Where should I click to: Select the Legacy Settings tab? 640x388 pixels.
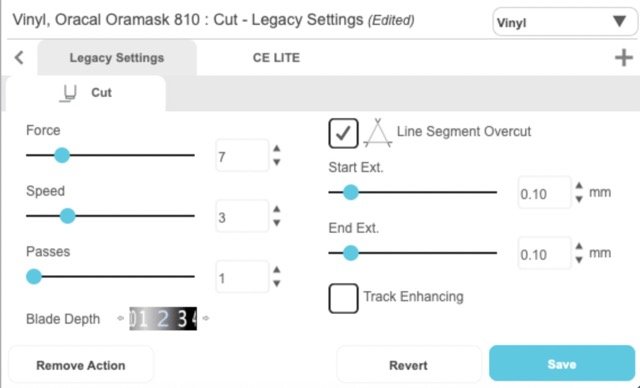pyautogui.click(x=117, y=58)
